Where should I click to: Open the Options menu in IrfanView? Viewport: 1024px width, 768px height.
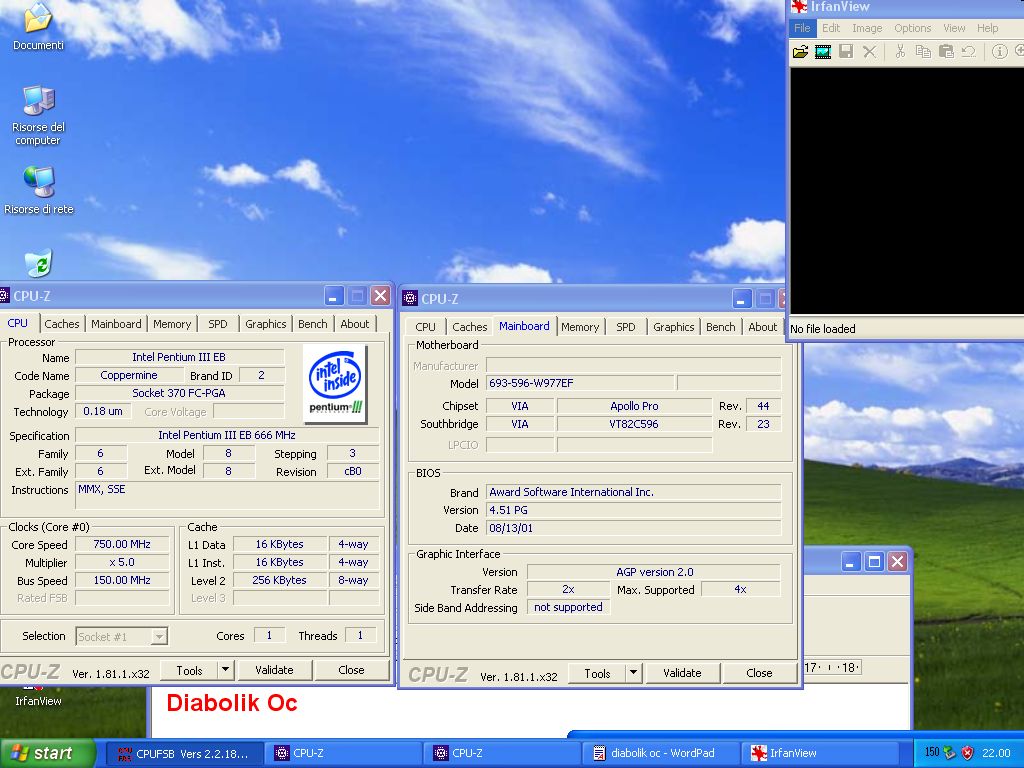pyautogui.click(x=912, y=28)
